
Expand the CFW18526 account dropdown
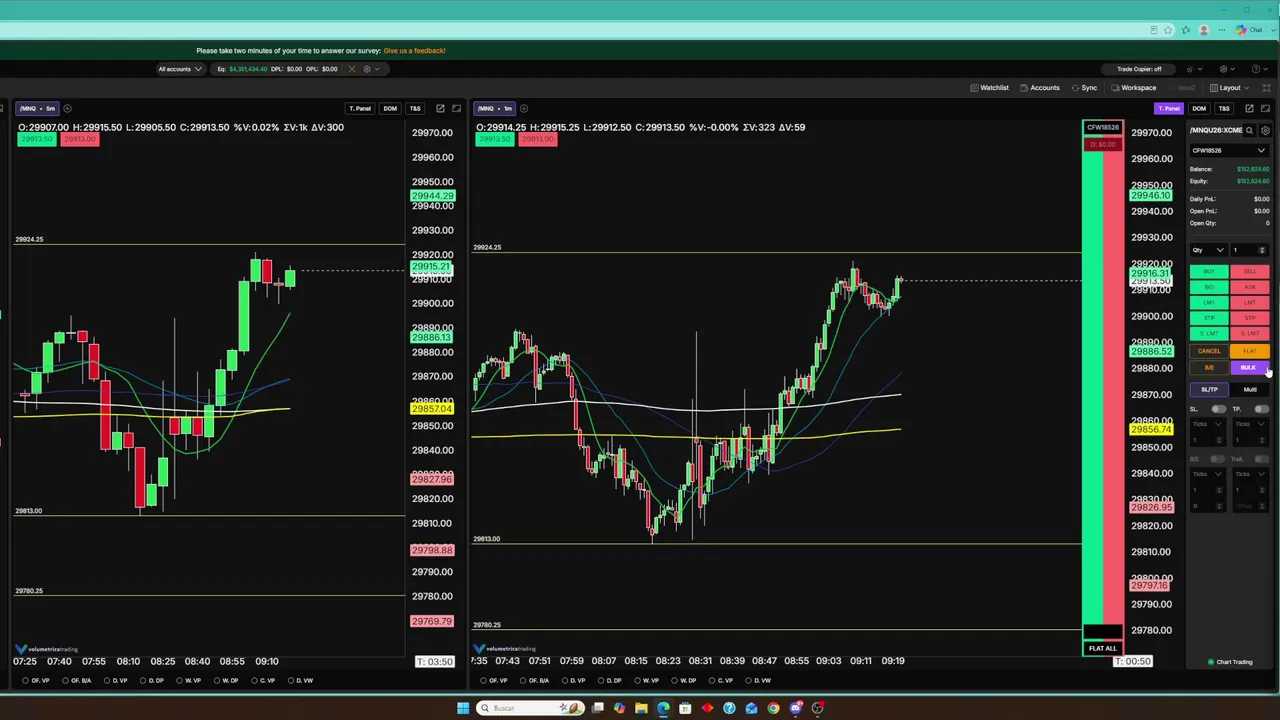(1229, 151)
